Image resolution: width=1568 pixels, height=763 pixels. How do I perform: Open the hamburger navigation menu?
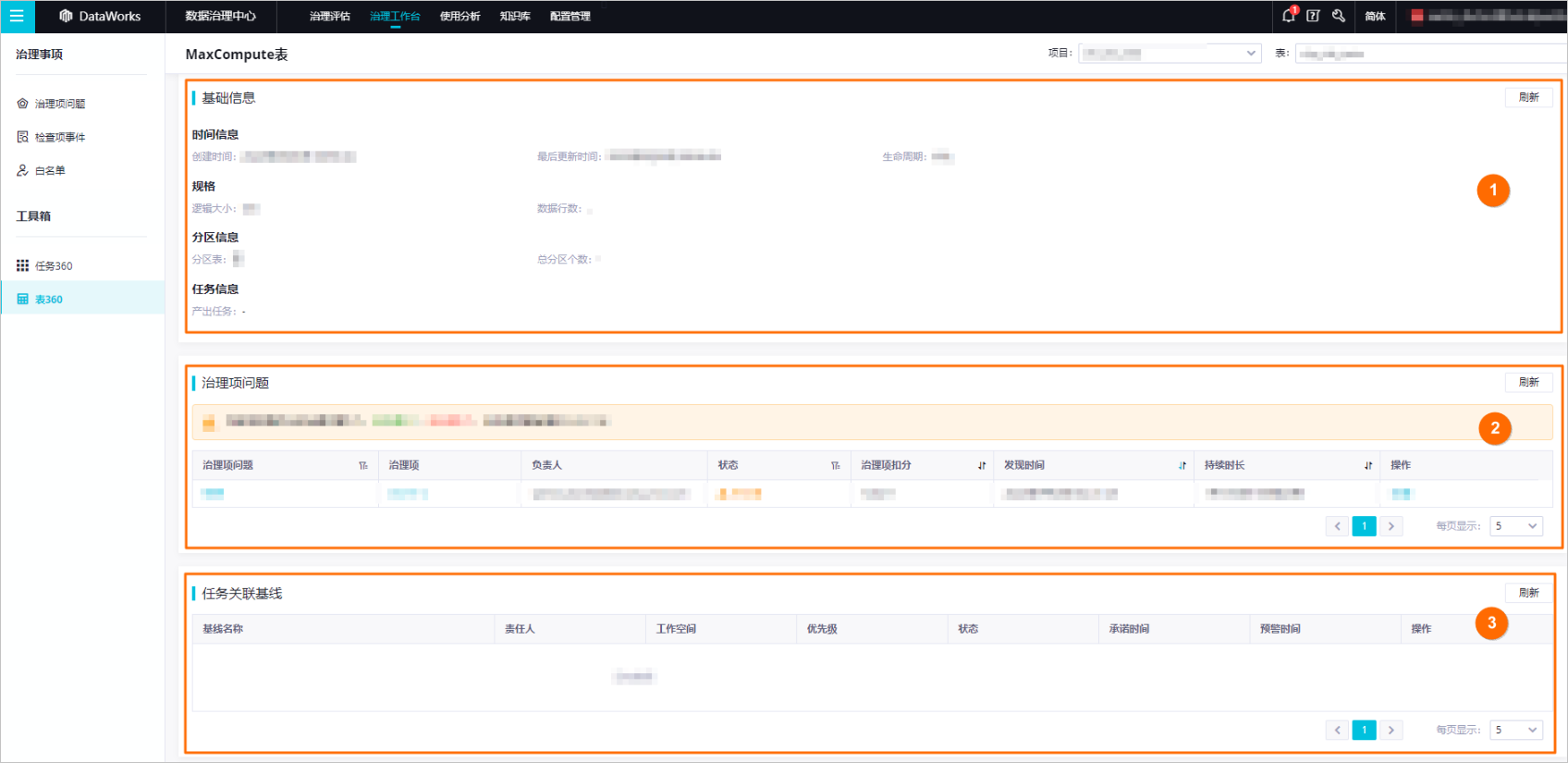17,16
